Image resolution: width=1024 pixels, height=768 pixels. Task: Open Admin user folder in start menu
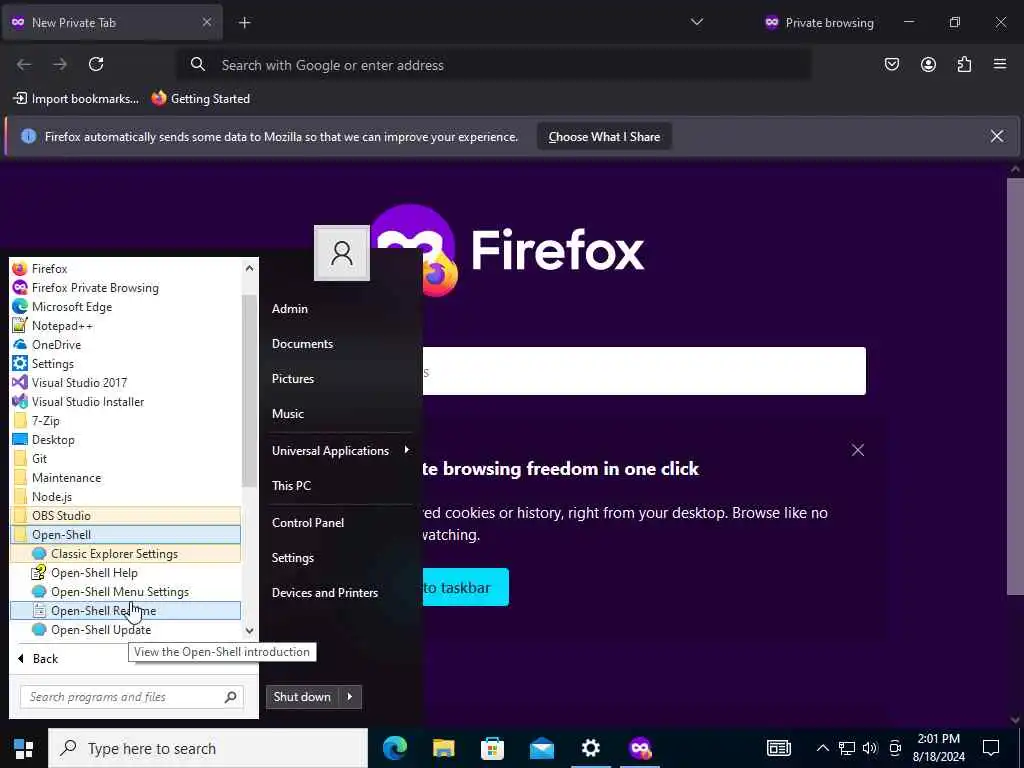click(x=289, y=309)
